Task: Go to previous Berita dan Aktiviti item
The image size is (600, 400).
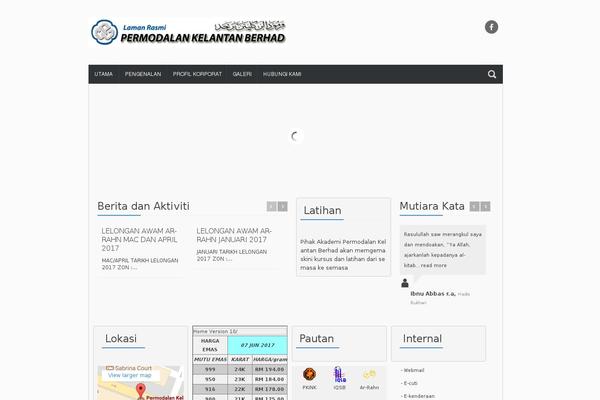Action: [x=271, y=206]
